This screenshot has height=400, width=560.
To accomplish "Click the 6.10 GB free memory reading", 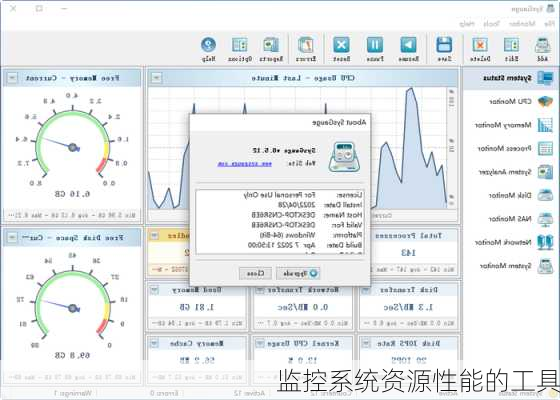I will click(72, 194).
